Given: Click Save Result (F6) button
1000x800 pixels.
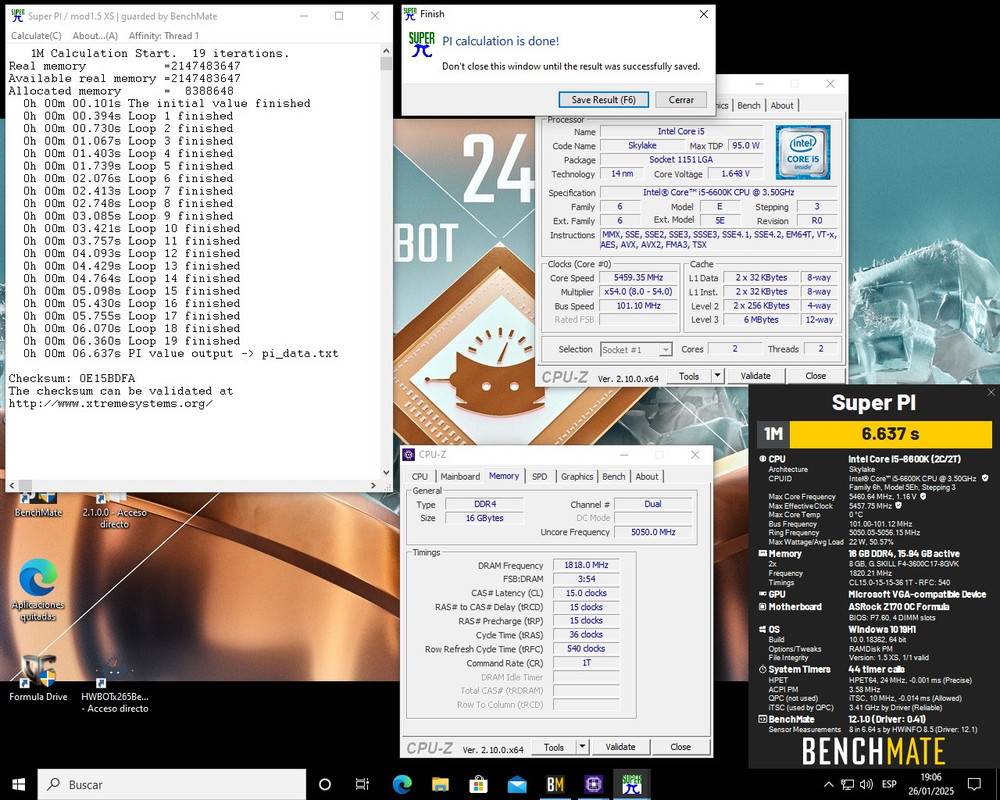Looking at the screenshot, I should tap(603, 100).
